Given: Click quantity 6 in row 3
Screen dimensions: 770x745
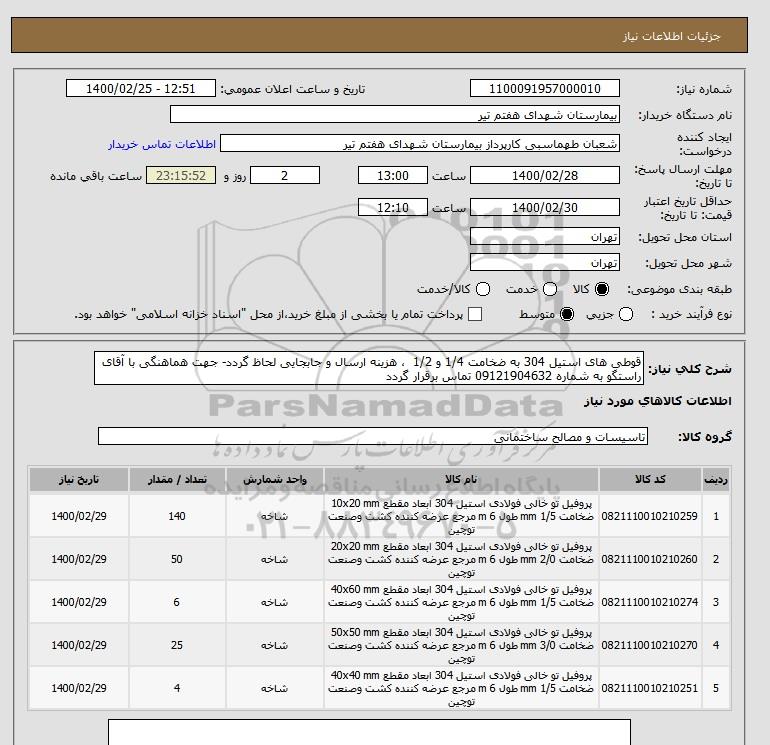Looking at the screenshot, I should (x=177, y=602).
